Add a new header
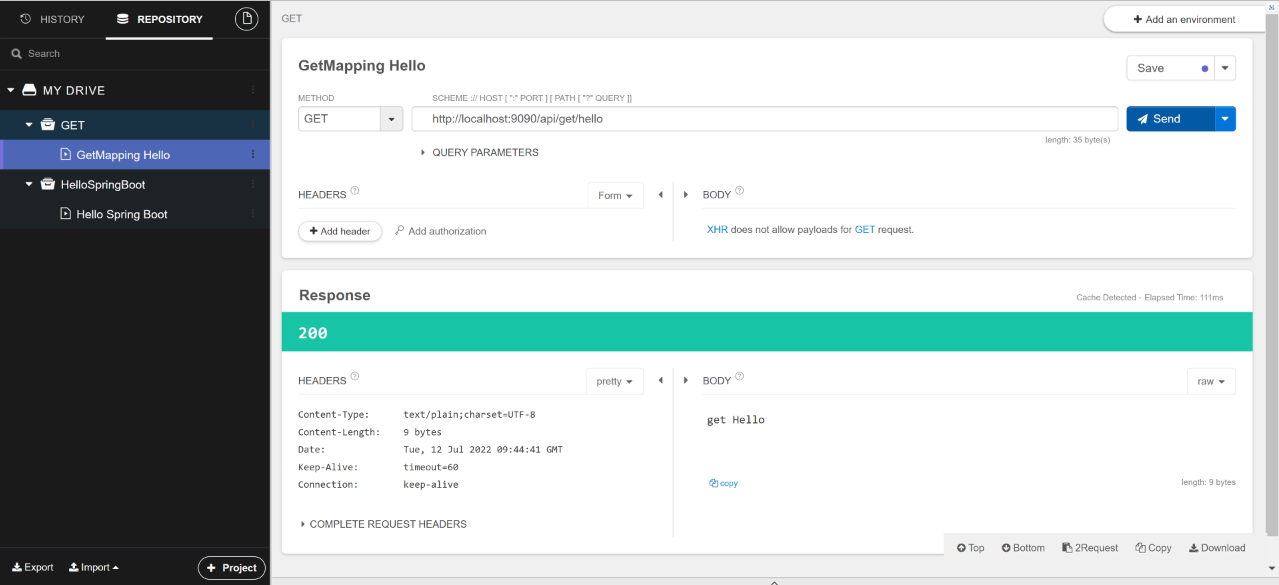Viewport: 1279px width, 585px height. (340, 231)
